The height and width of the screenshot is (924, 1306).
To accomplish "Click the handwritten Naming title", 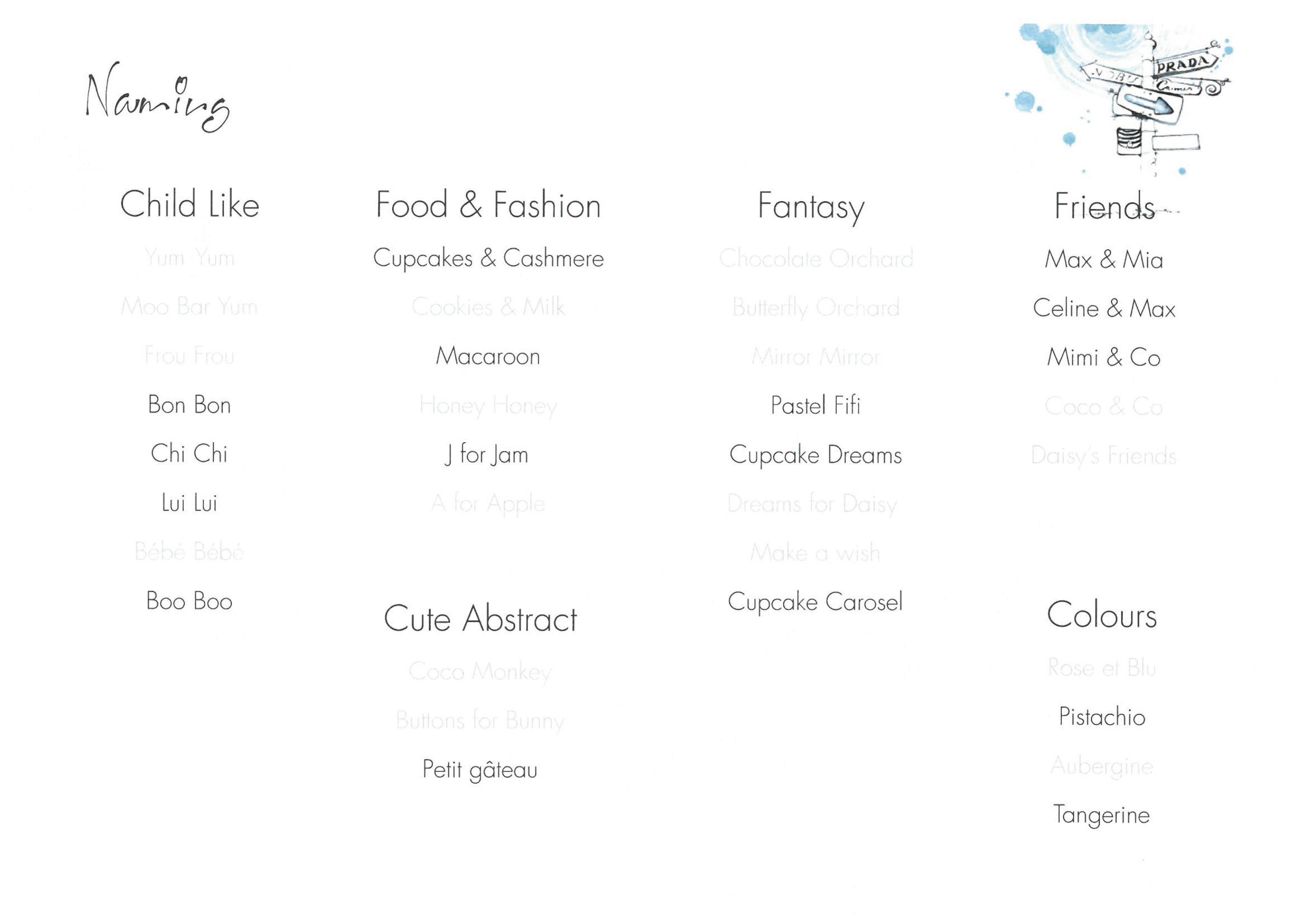I will 158,97.
